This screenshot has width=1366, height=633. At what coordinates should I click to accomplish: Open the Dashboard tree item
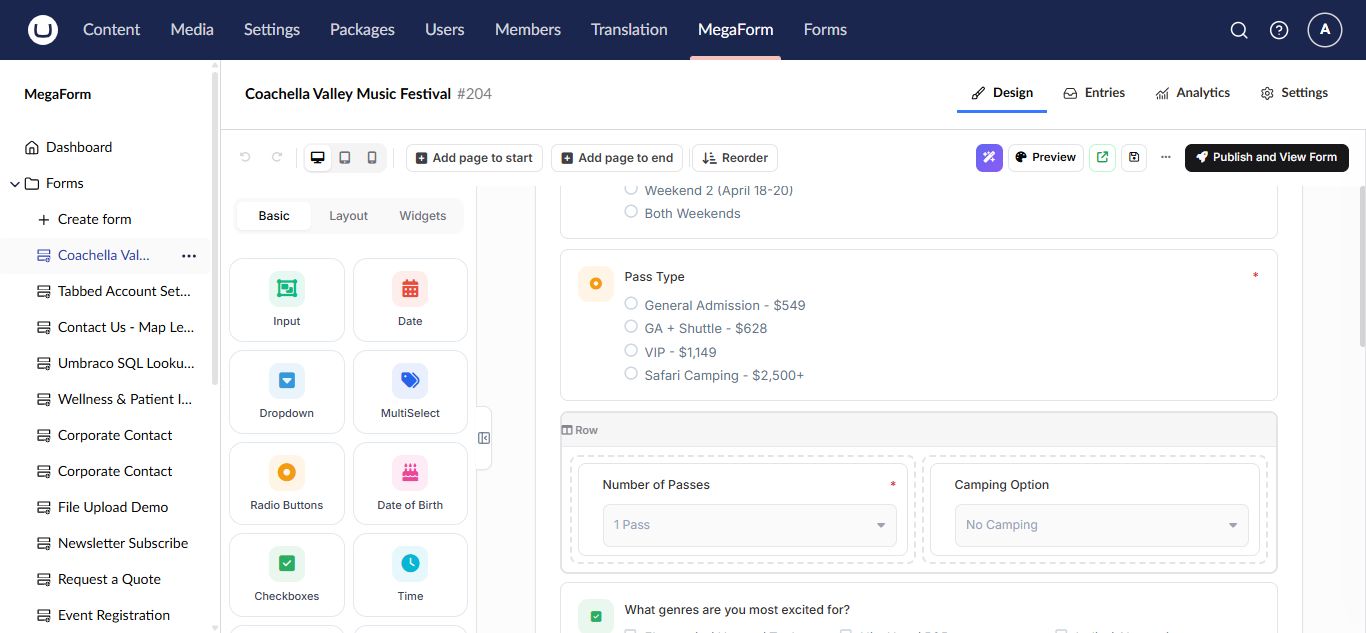coord(79,148)
